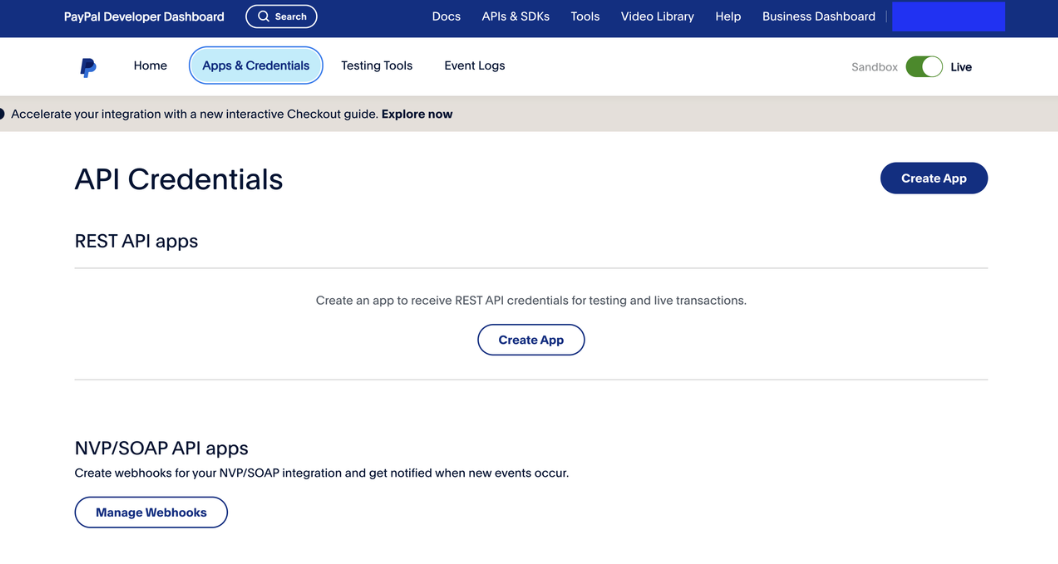
Task: Open the Help link
Action: click(x=728, y=16)
